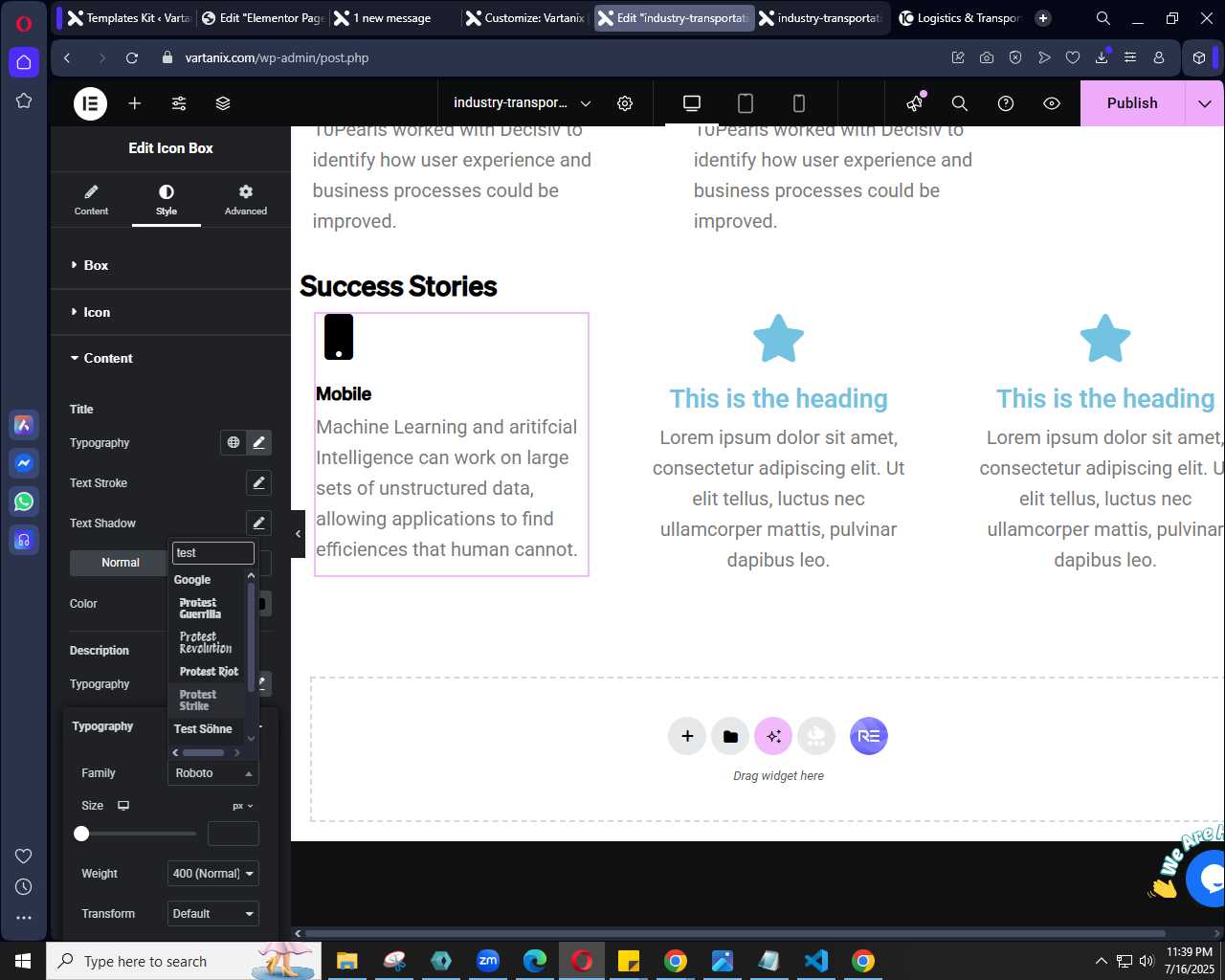The height and width of the screenshot is (980, 1225).
Task: Click the browser snapshot camera icon
Action: pyautogui.click(x=987, y=57)
